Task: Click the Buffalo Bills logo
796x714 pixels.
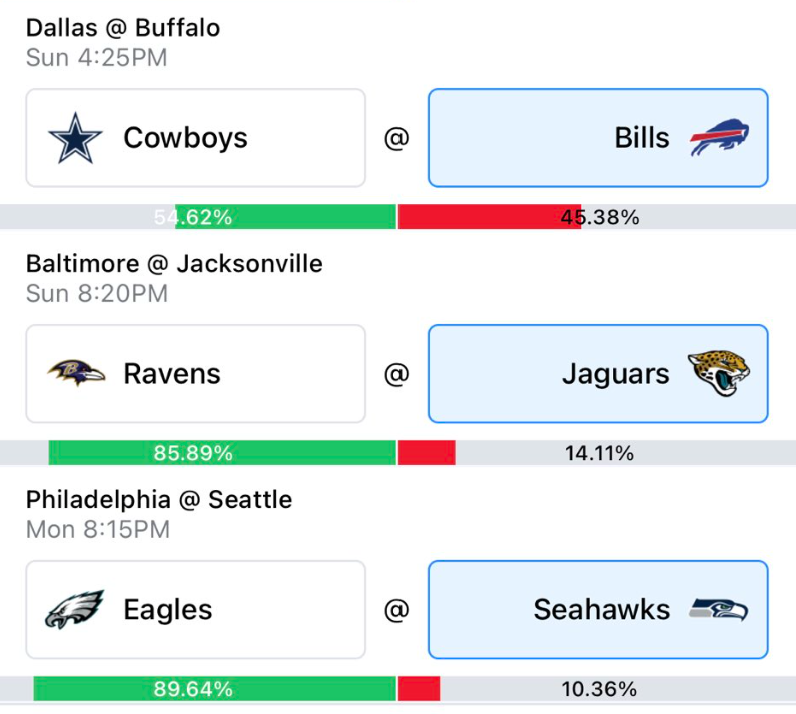Action: (720, 138)
